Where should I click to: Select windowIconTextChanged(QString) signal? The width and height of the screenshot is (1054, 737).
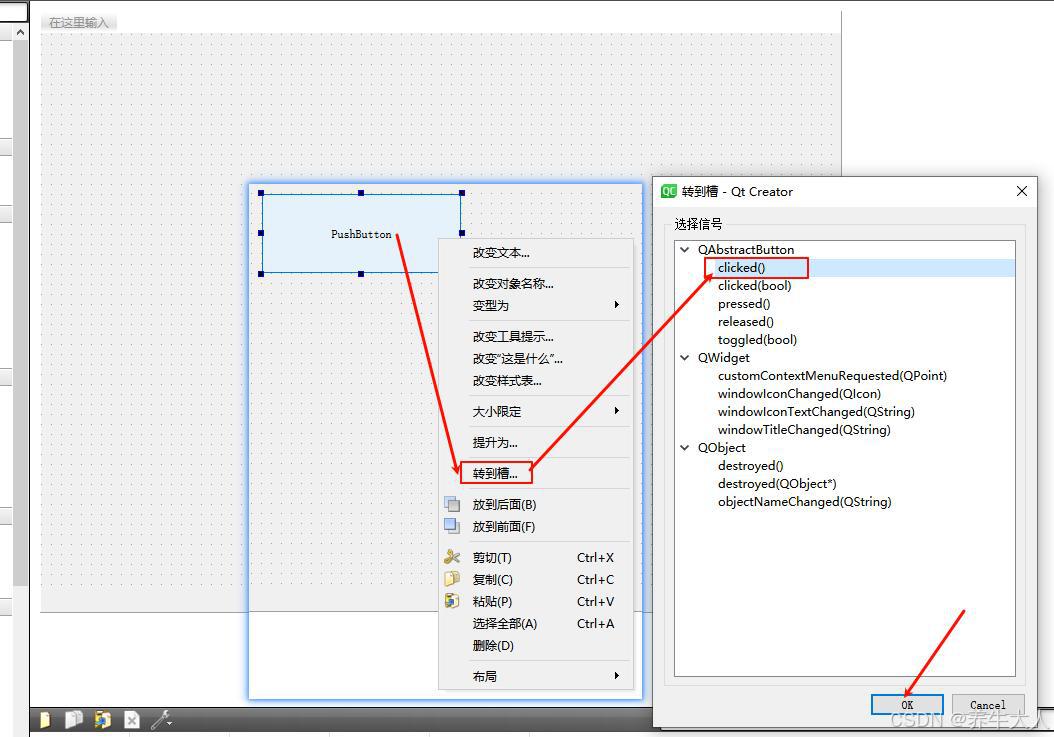(x=816, y=412)
